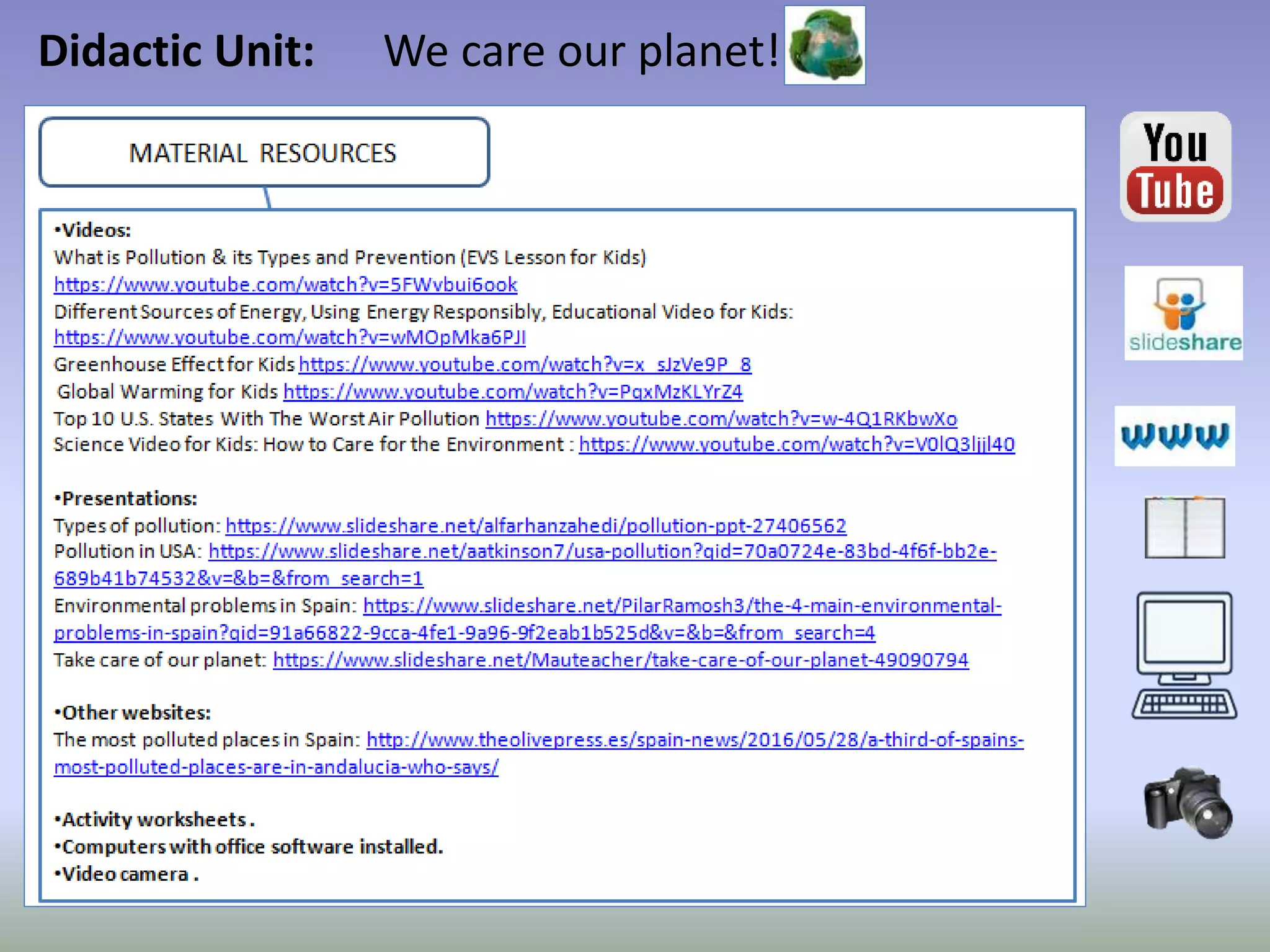The width and height of the screenshot is (1270, 952).
Task: Open the Greenhouse Effect for Kids link
Action: tap(525, 364)
